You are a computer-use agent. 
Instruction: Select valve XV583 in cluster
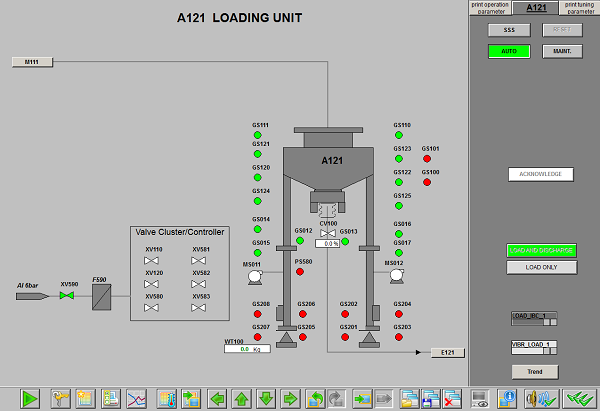point(198,308)
